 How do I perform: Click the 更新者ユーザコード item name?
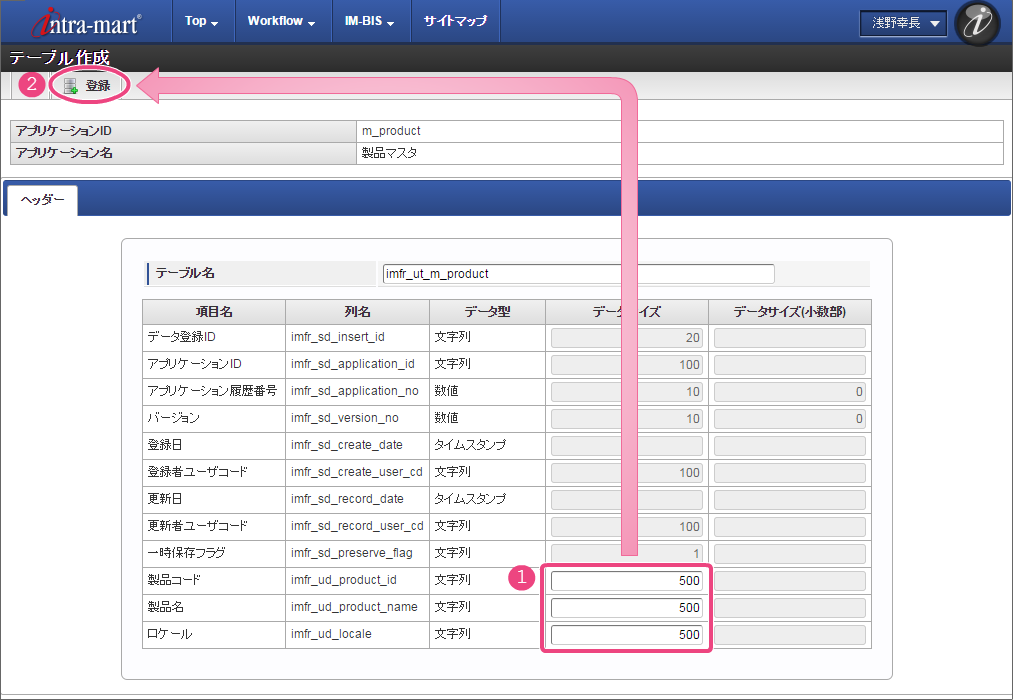[x=197, y=526]
